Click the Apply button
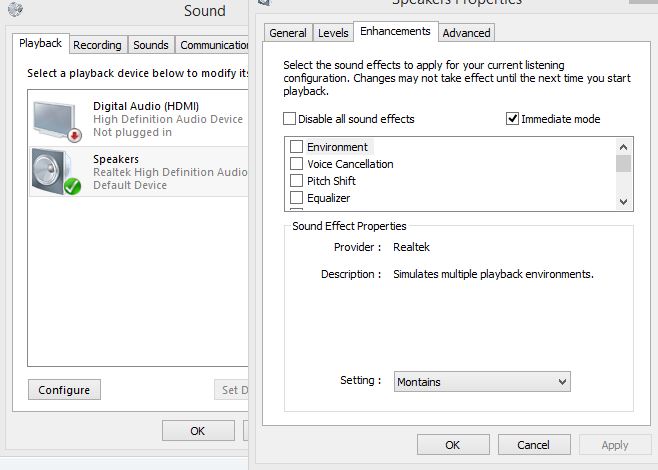Viewport: 658px width, 470px height. click(615, 444)
